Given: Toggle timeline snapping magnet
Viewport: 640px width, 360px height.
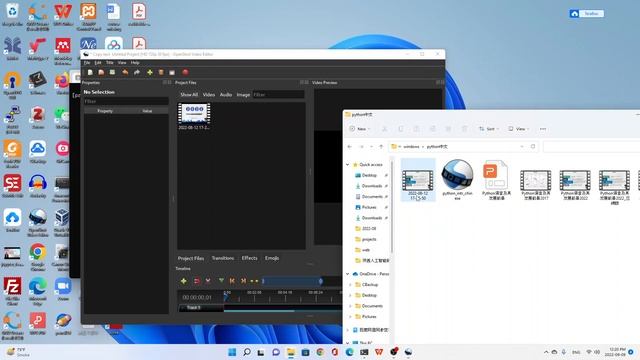Looking at the screenshot, I should [x=197, y=281].
